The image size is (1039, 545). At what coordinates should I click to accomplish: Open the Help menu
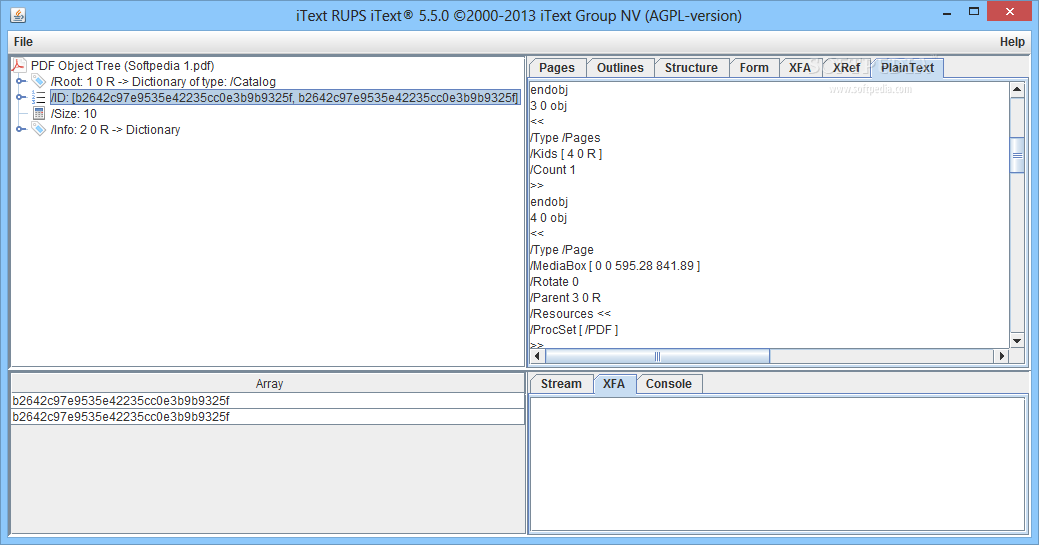tap(1012, 42)
